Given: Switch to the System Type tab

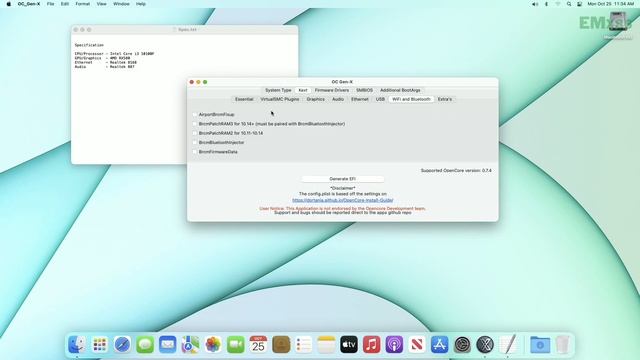Looking at the screenshot, I should 278,90.
